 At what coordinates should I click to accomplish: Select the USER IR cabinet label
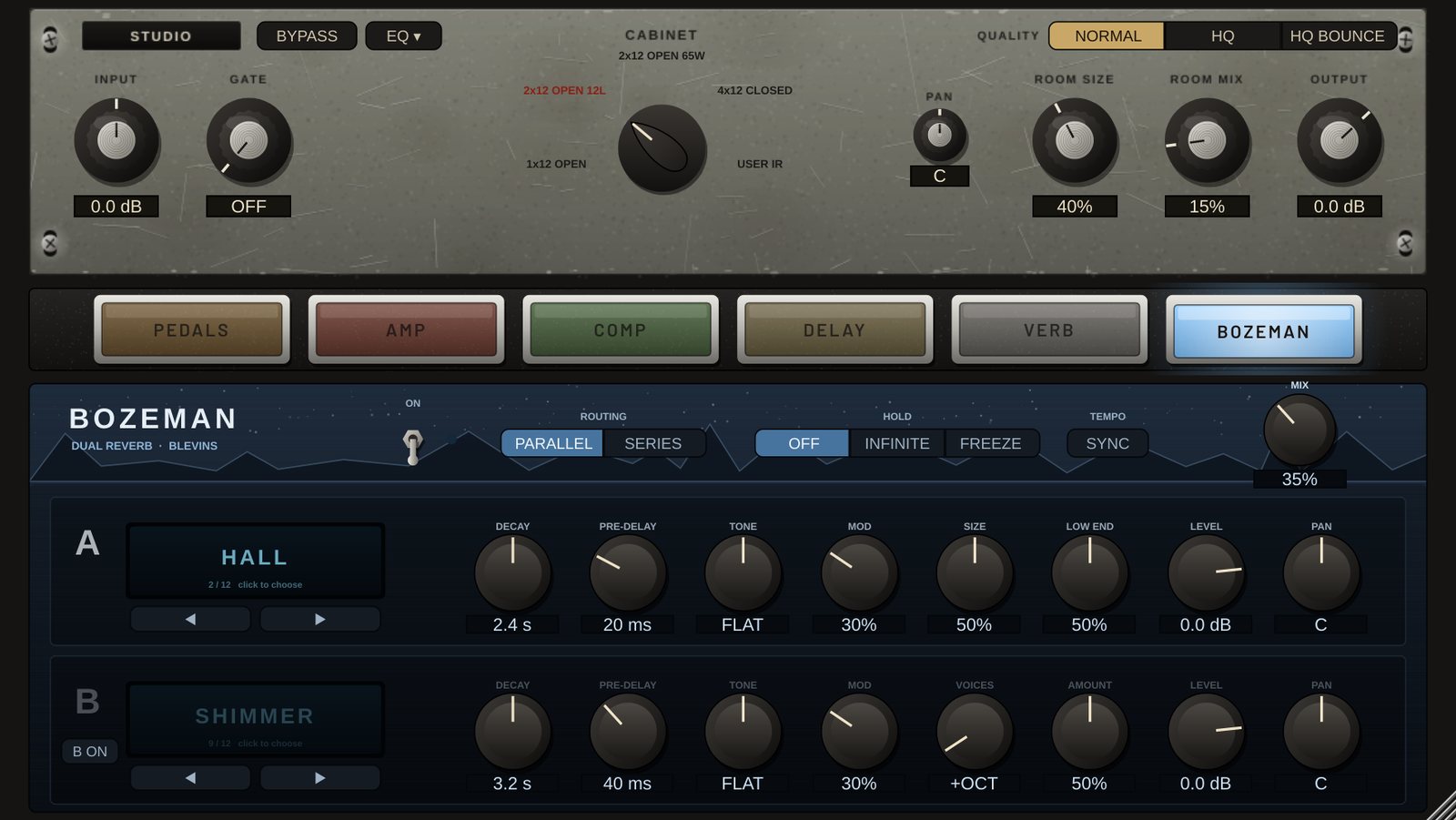pyautogui.click(x=760, y=164)
